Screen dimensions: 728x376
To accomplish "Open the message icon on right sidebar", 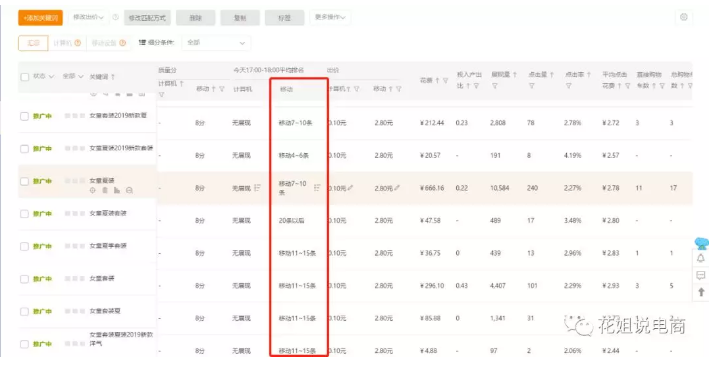I will pos(701,275).
